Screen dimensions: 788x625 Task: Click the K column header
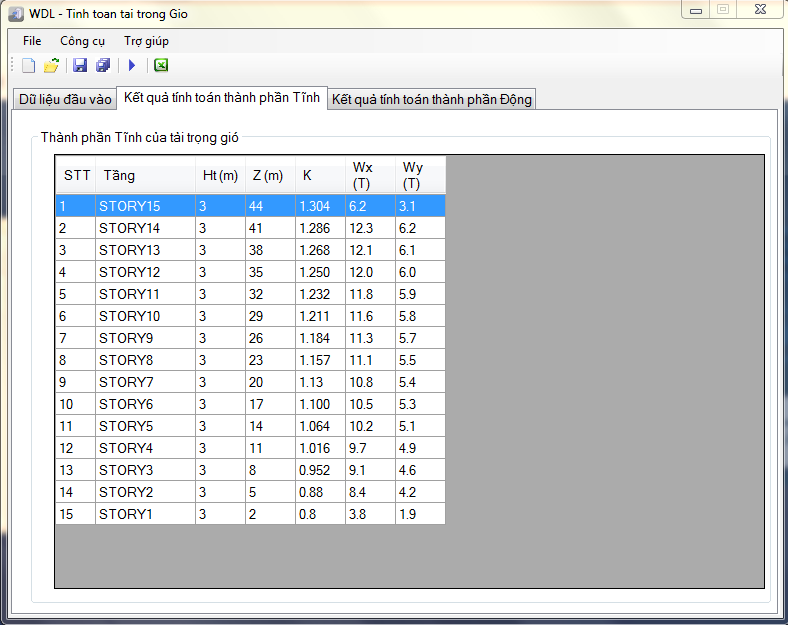pyautogui.click(x=320, y=175)
